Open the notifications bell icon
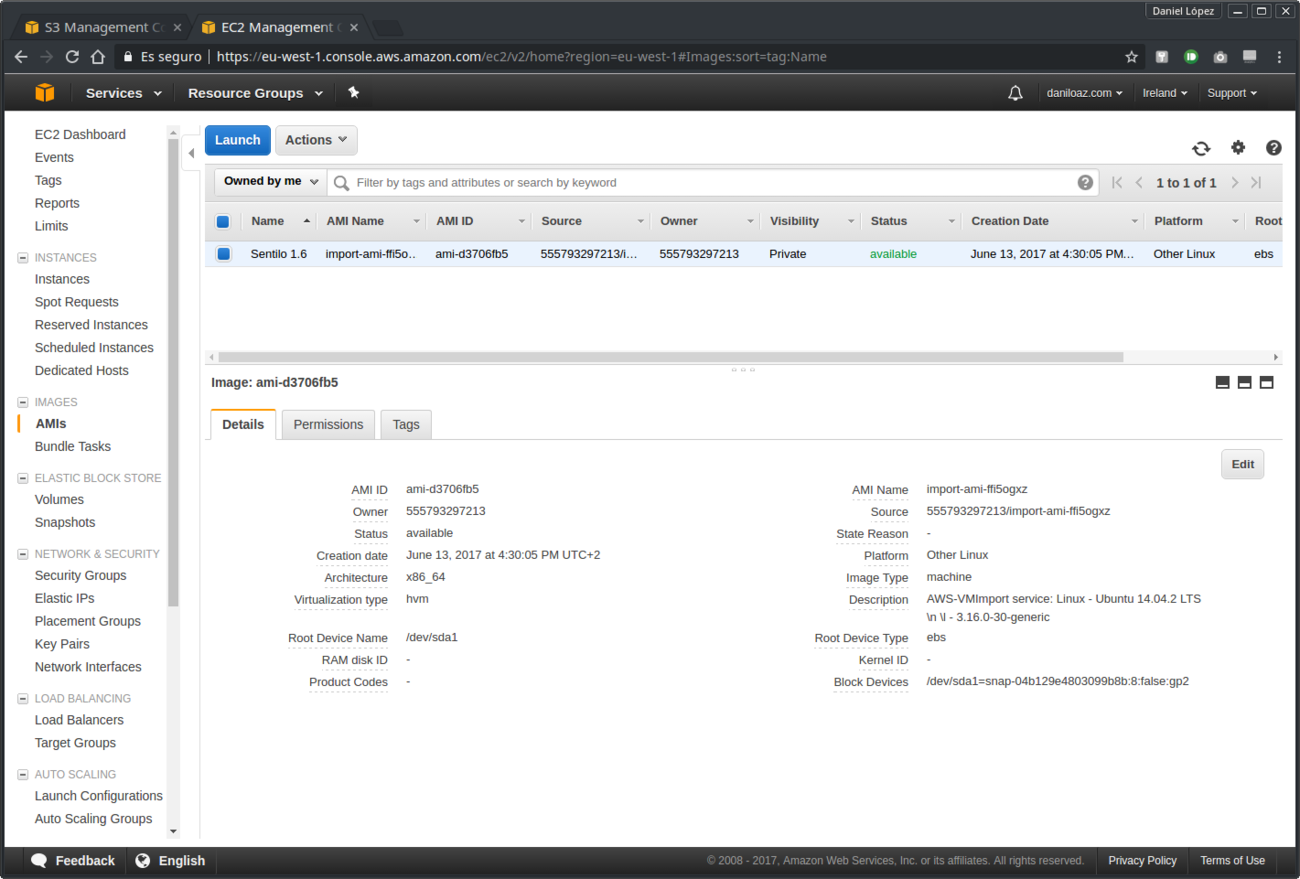Viewport: 1300px width, 879px height. [1015, 93]
